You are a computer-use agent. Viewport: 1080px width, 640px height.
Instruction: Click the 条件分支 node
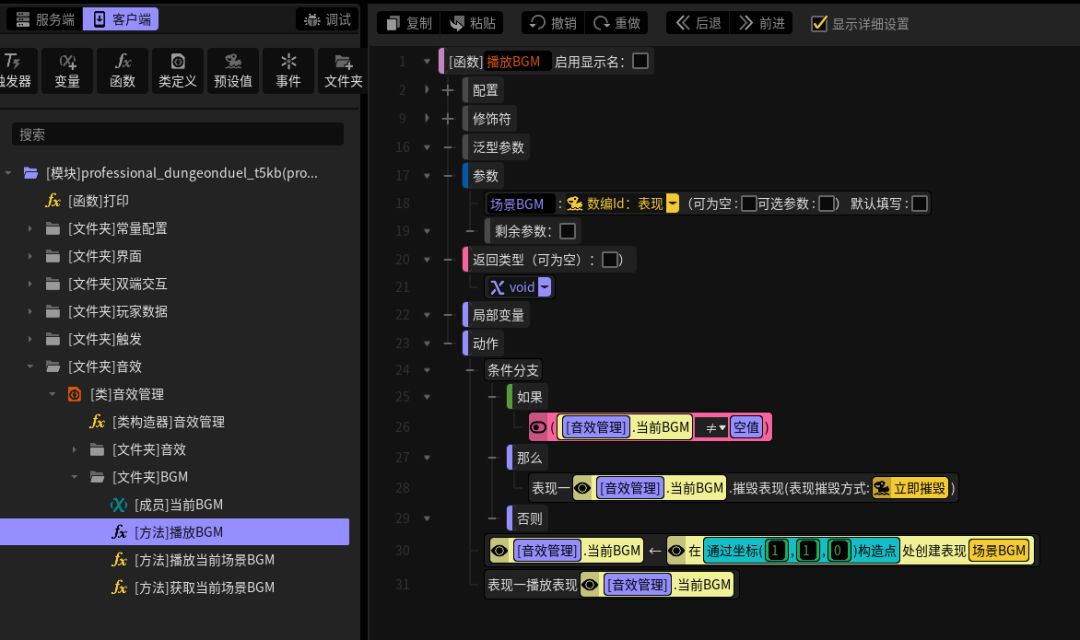(513, 370)
